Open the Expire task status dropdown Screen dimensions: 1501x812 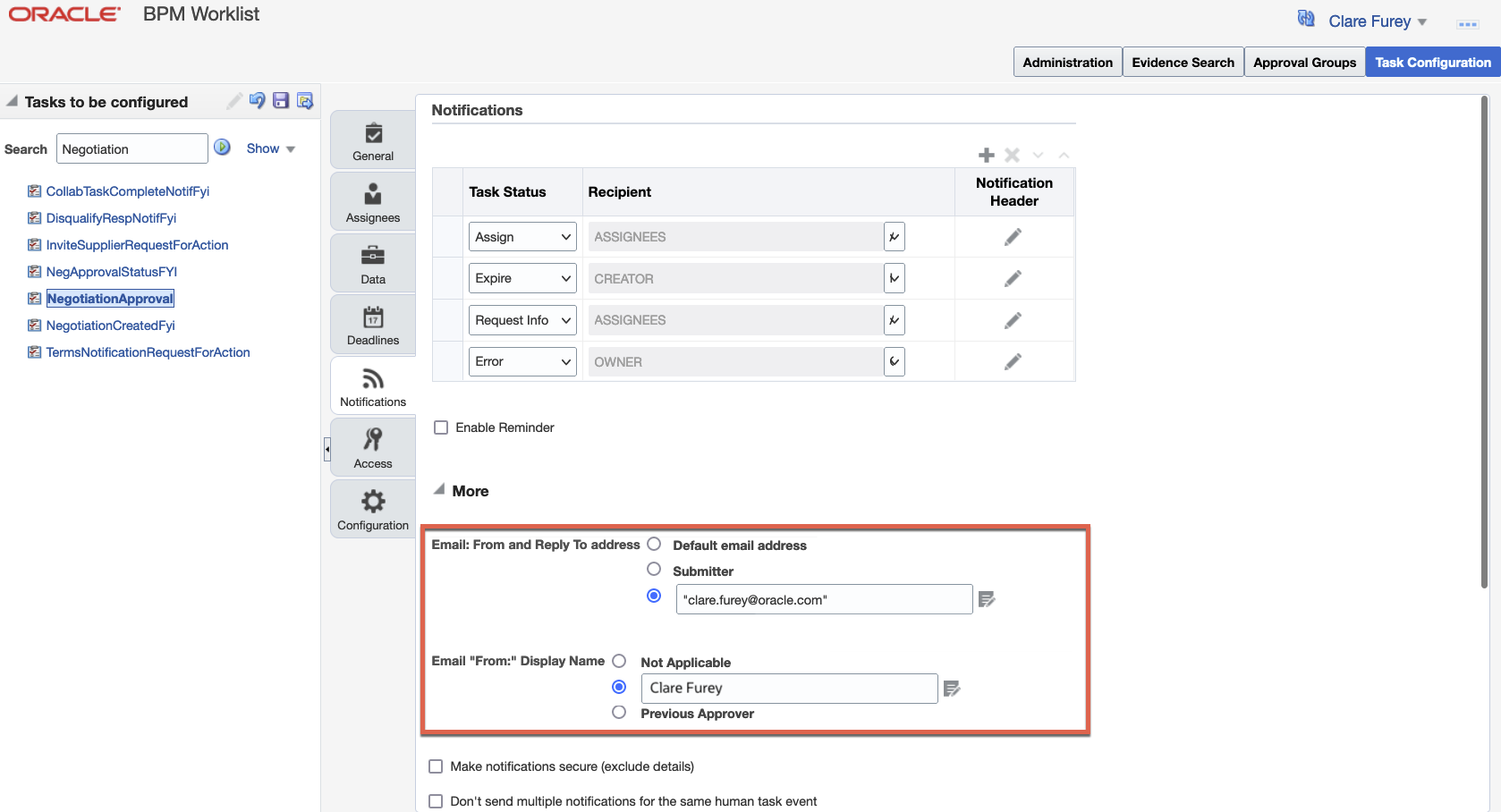[522, 278]
